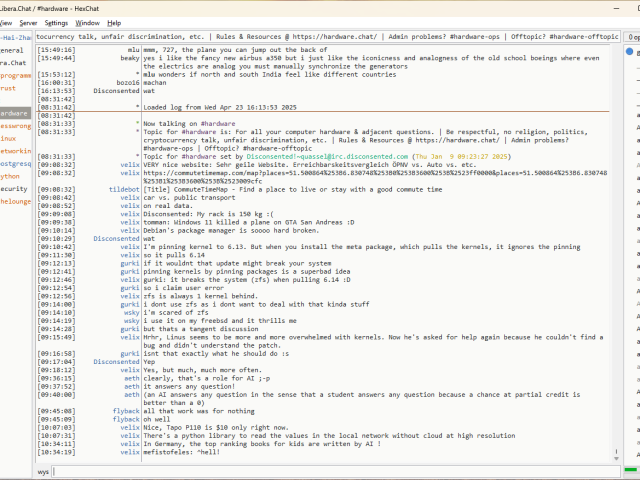Open the #security channel

(14, 188)
